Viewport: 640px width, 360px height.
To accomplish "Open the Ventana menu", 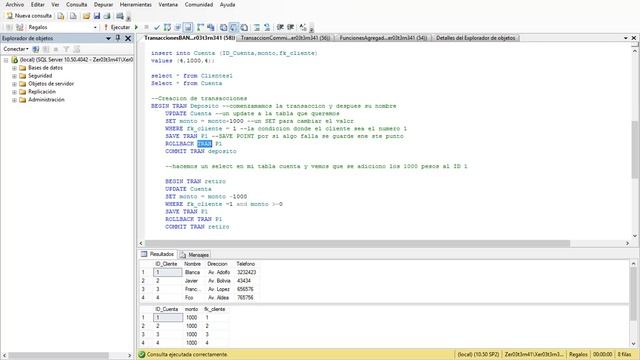I will [x=168, y=4].
